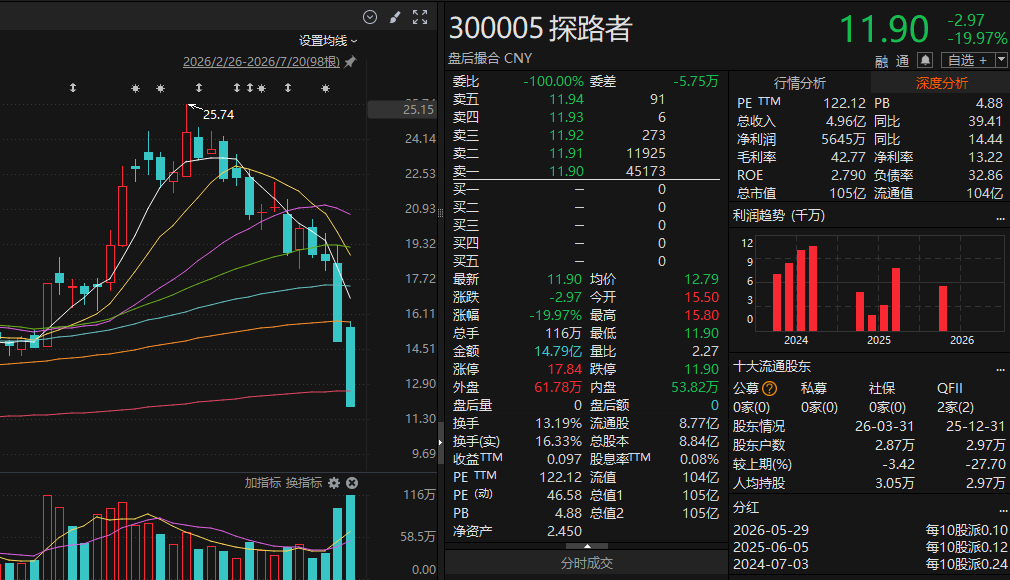Screen dimensions: 1010x580
Task: Click the 25.15 price axis marker
Action: [x=403, y=110]
